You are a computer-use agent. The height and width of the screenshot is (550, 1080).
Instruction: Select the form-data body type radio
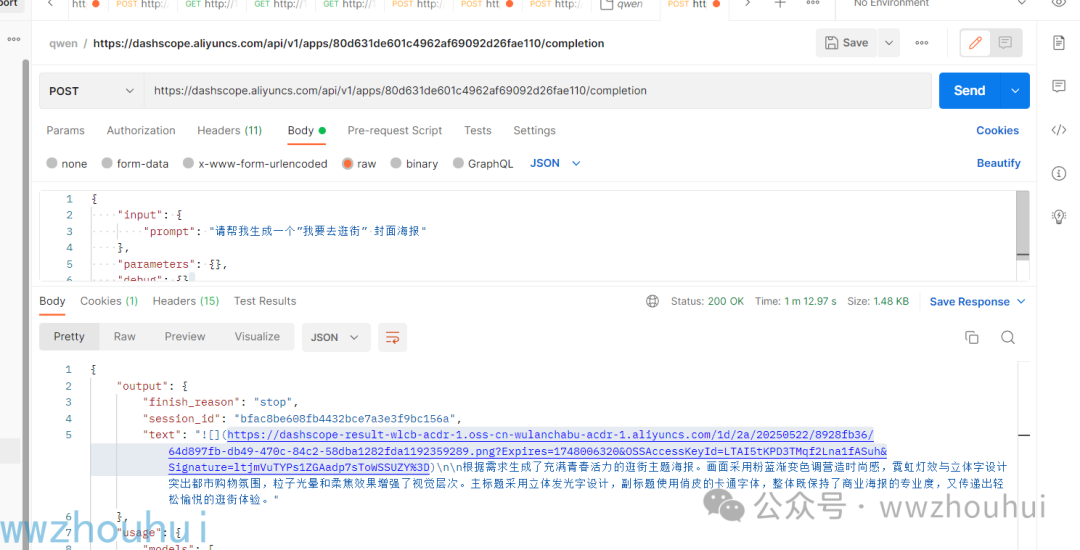(x=107, y=163)
